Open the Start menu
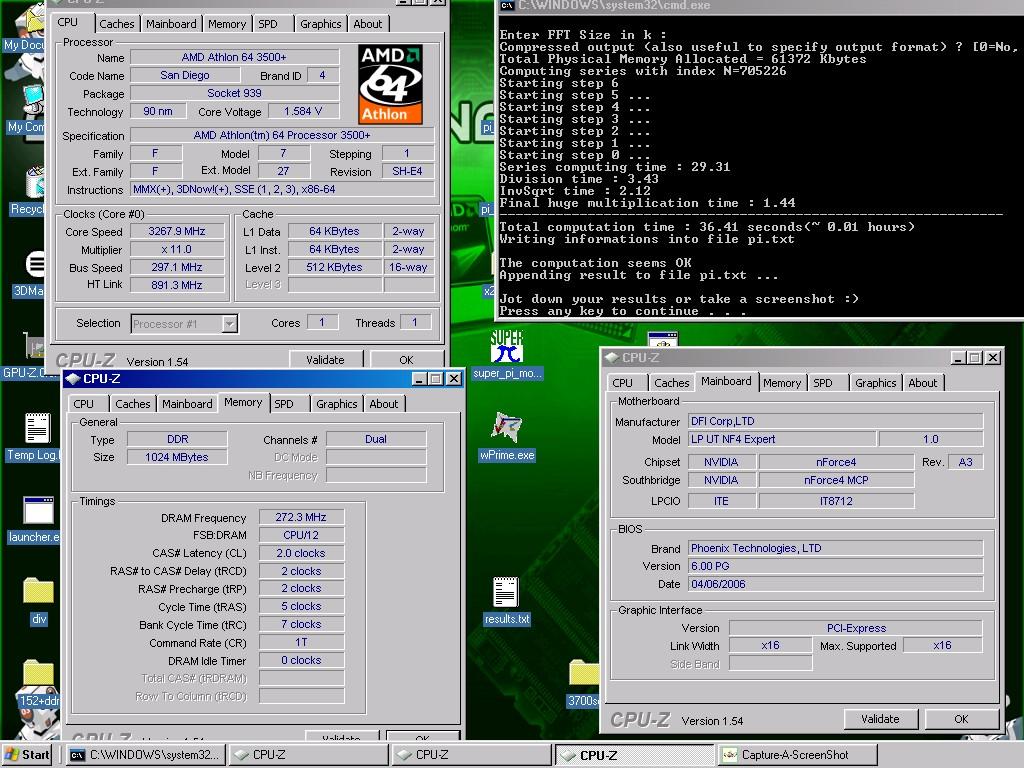Screen dimensions: 1024x768 tap(27, 755)
